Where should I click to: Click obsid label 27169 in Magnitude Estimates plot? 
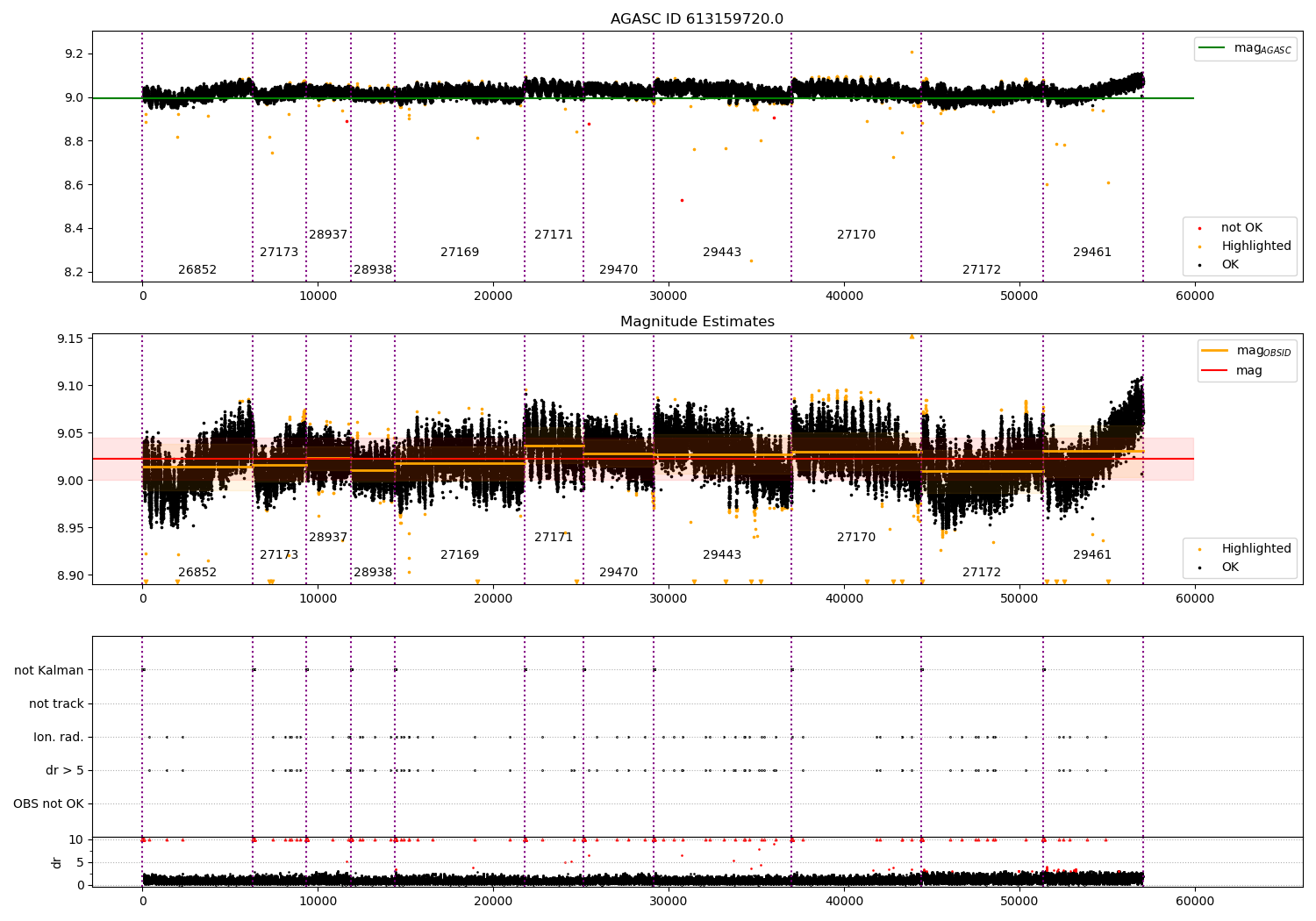(460, 555)
